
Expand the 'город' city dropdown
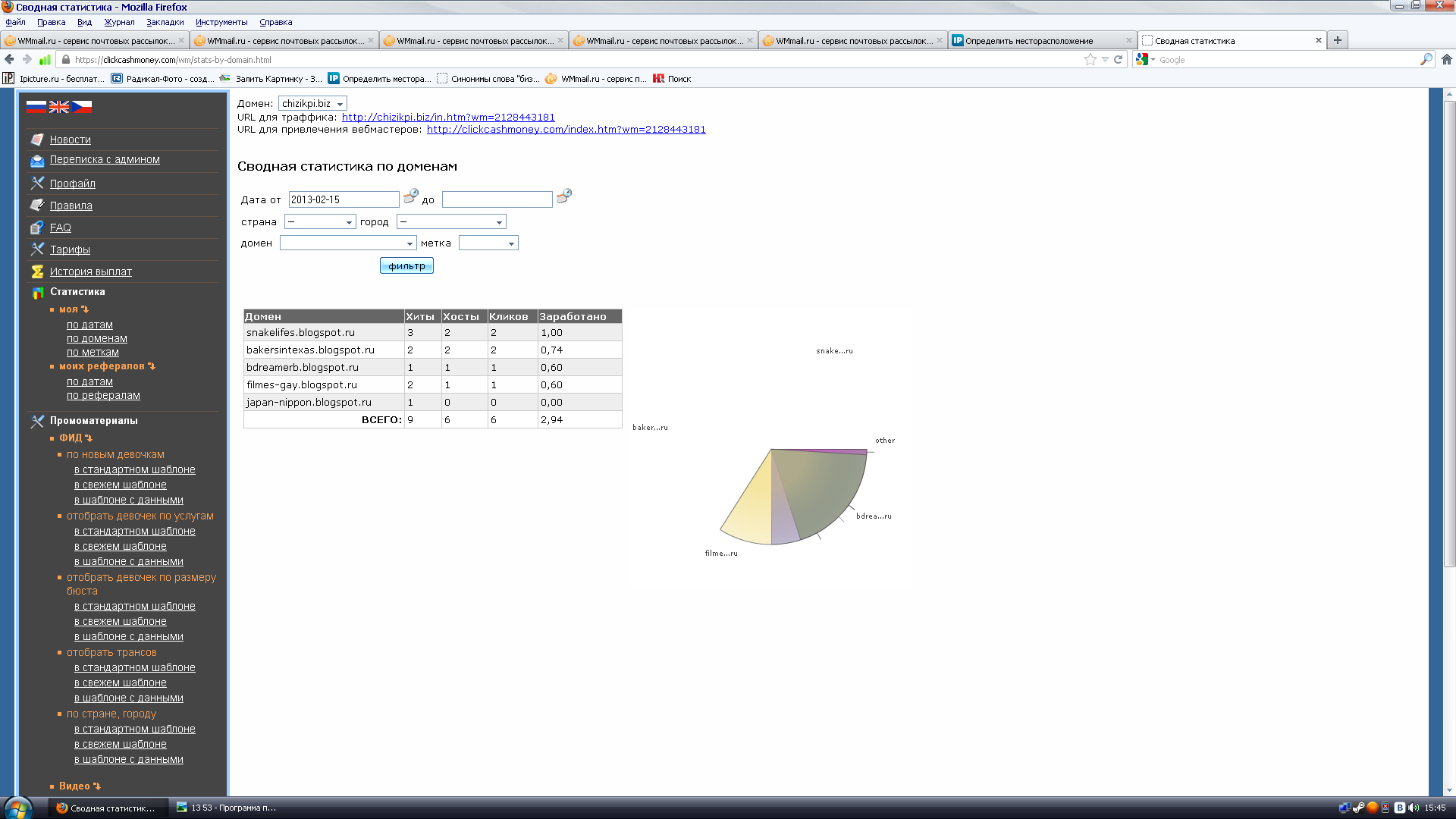(450, 222)
